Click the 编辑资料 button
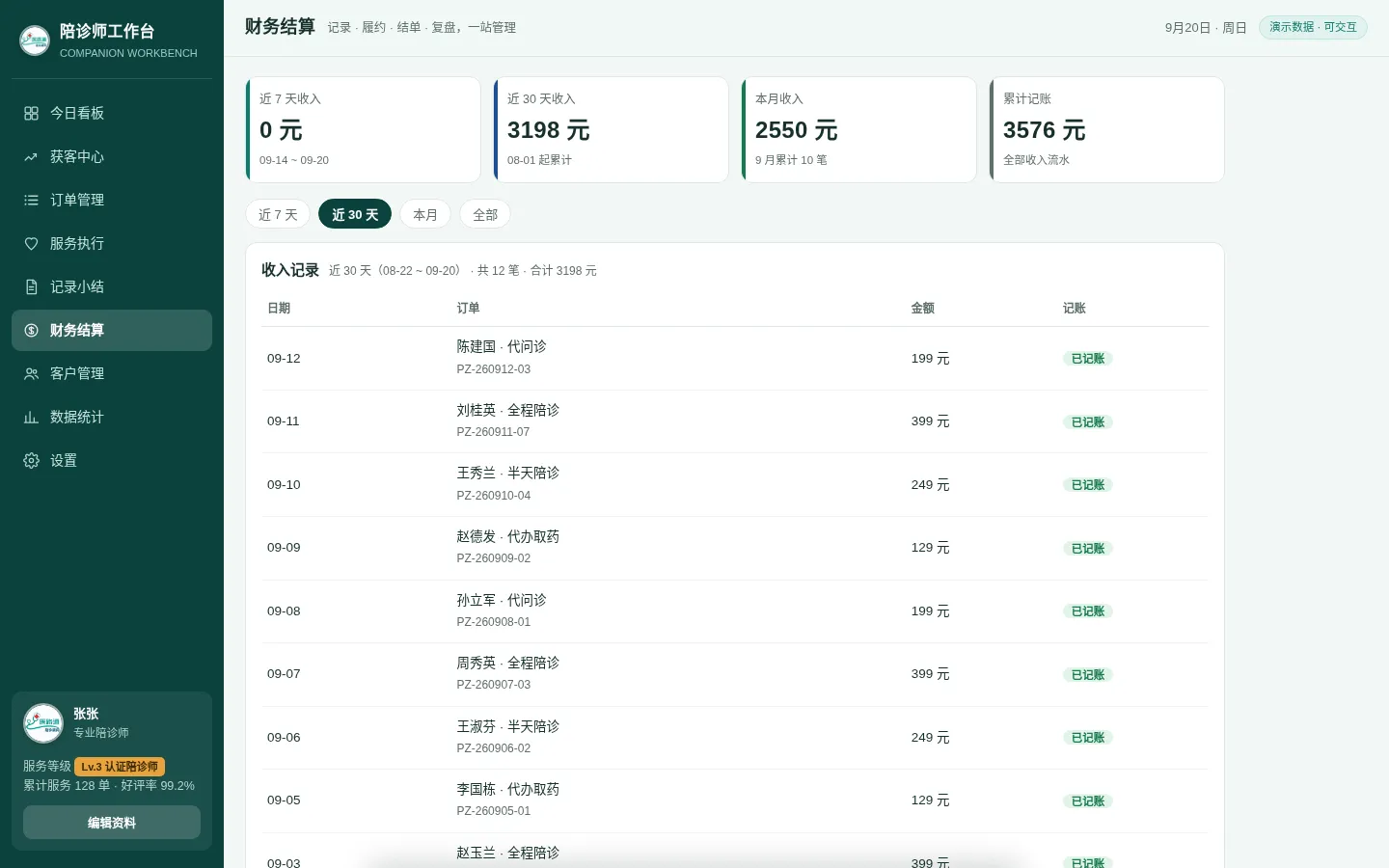The image size is (1389, 868). click(x=112, y=823)
